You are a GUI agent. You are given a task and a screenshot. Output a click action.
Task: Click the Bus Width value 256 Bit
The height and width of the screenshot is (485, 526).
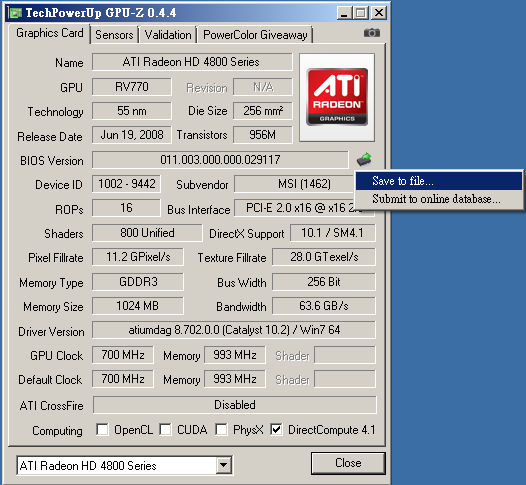click(324, 282)
